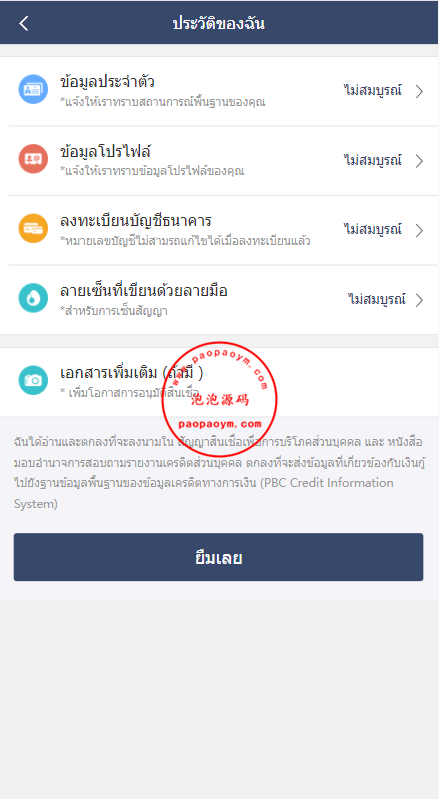
Task: Open the ข้อมูลโปรไฟล์ section title
Action: coord(105,151)
